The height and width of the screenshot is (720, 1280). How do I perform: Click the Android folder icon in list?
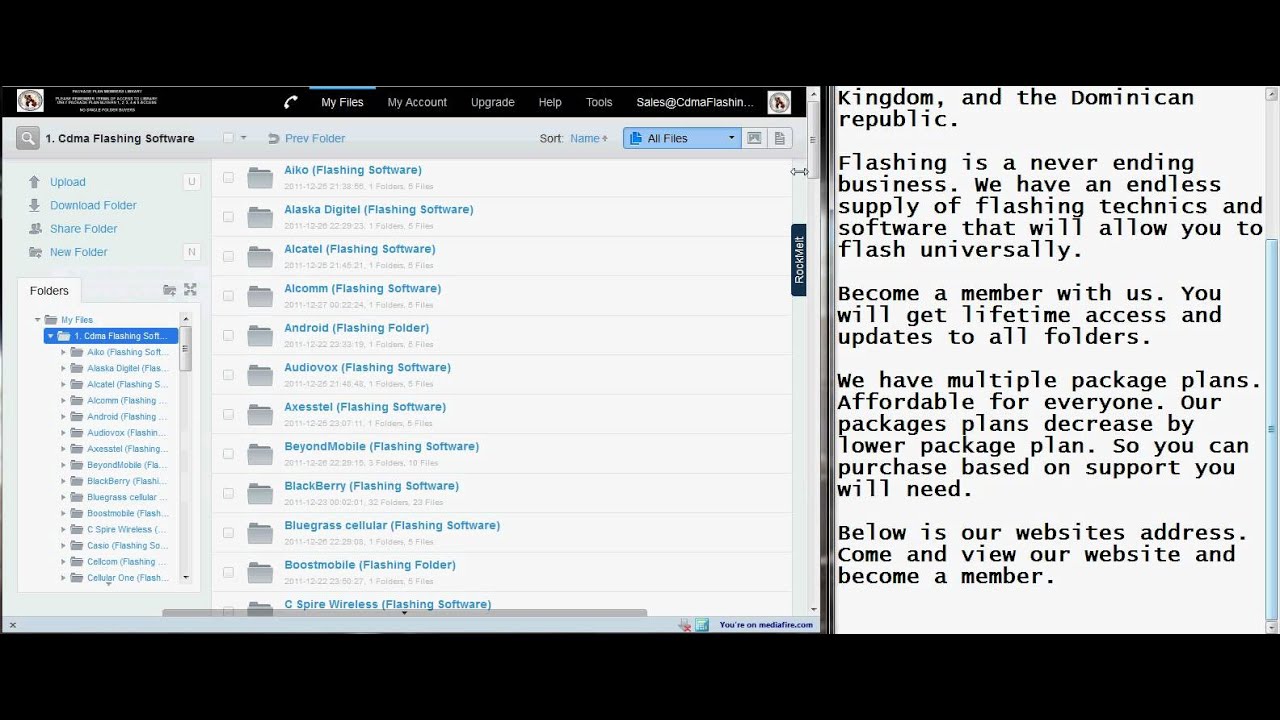click(260, 336)
